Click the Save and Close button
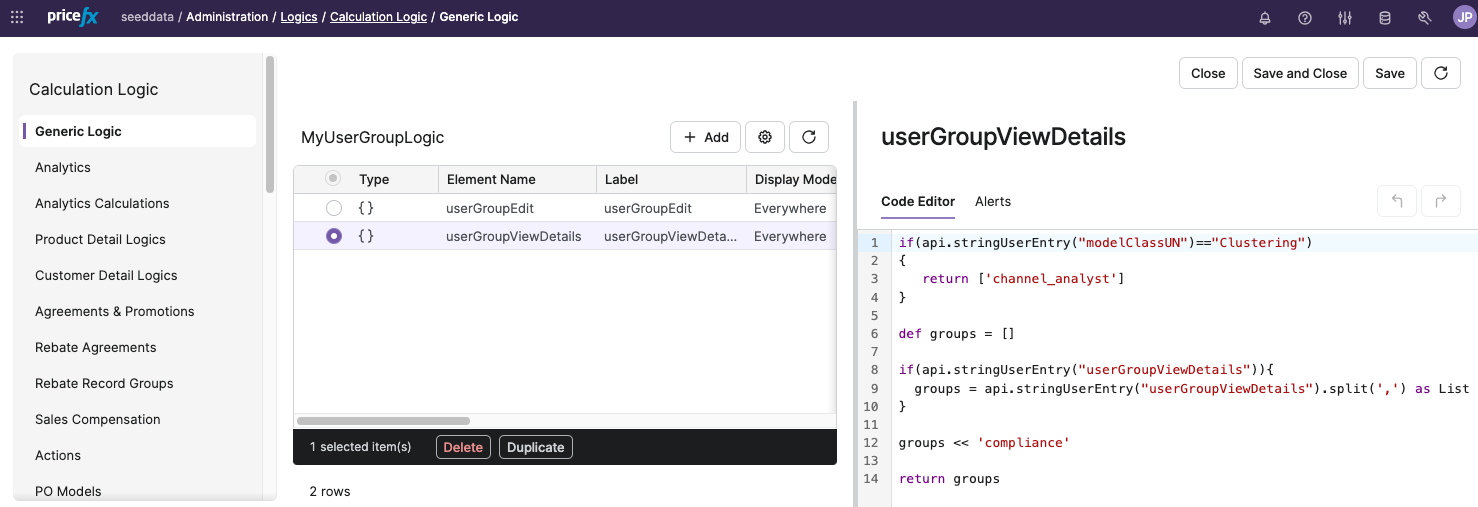1478x507 pixels. [1300, 73]
